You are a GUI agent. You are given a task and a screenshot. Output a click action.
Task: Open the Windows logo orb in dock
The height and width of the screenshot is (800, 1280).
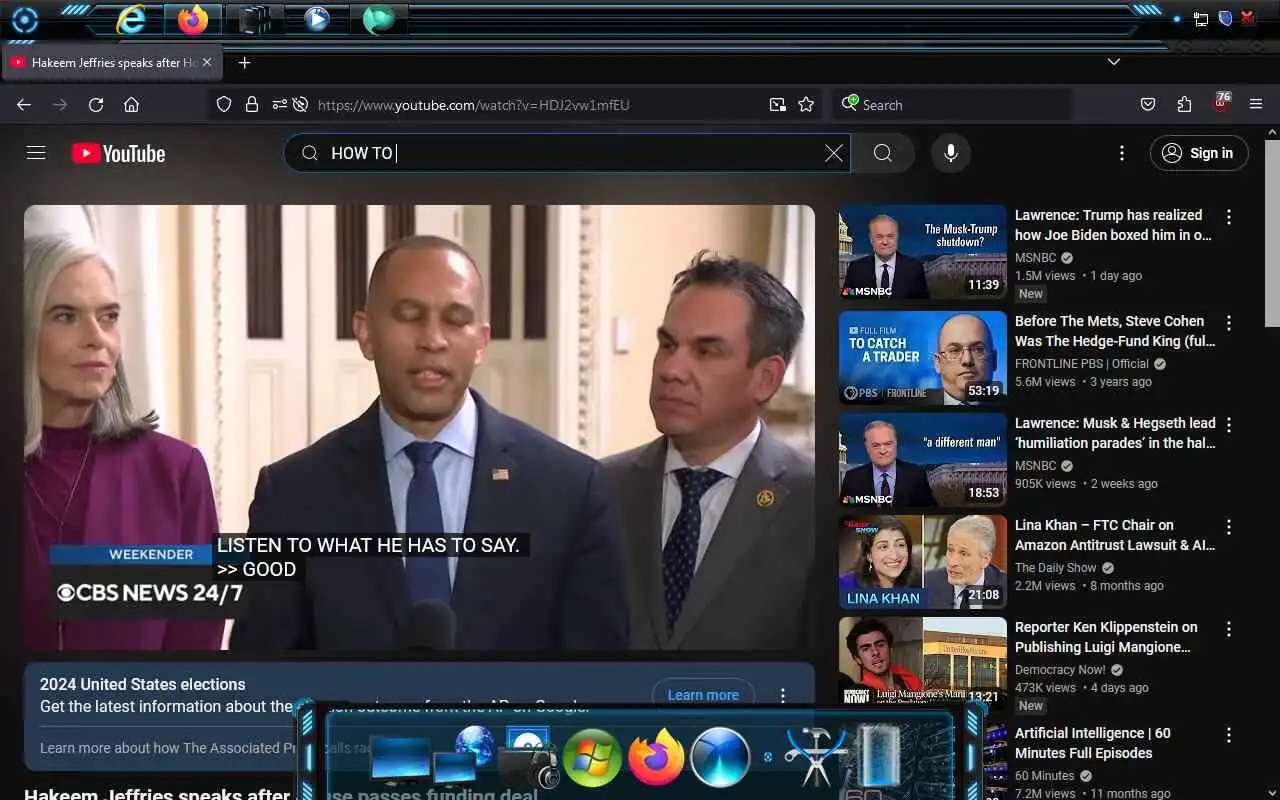coord(591,757)
